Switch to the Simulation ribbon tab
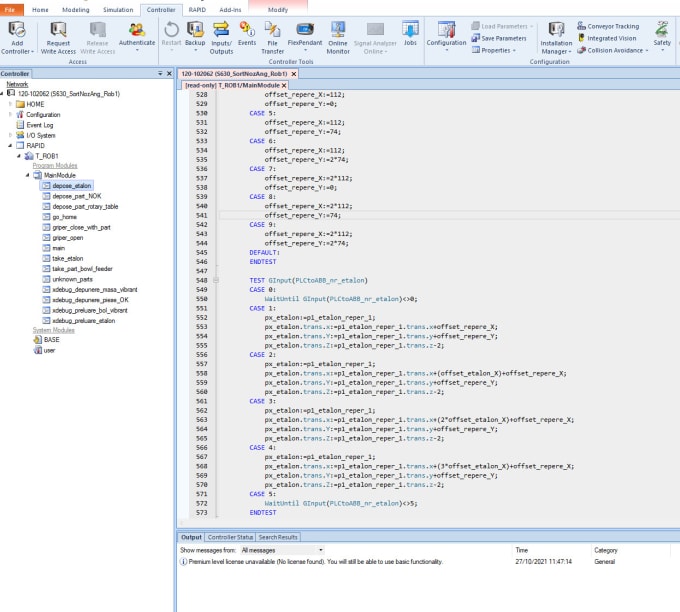 click(x=118, y=10)
